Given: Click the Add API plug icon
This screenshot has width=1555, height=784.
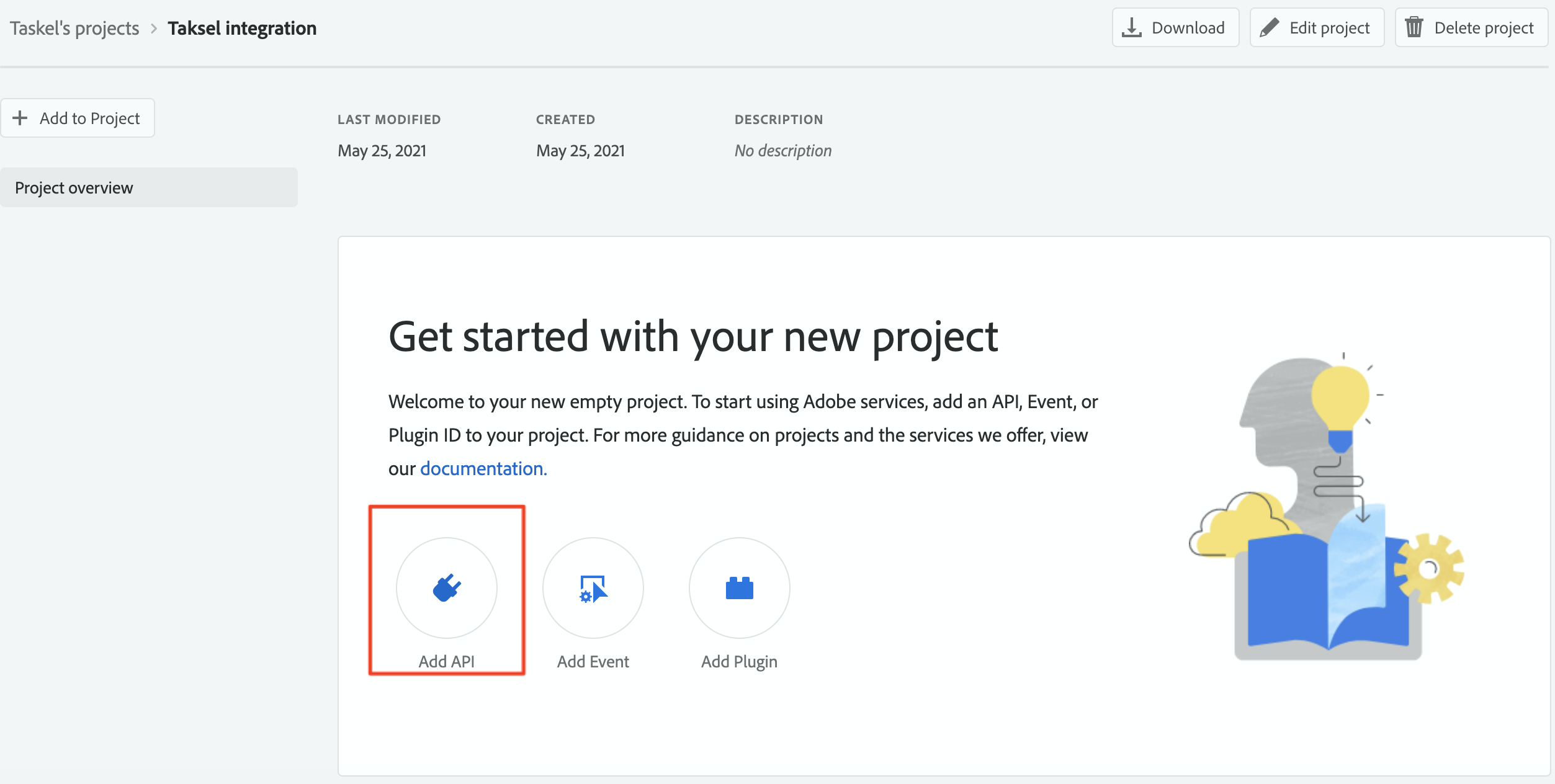Looking at the screenshot, I should click(447, 587).
